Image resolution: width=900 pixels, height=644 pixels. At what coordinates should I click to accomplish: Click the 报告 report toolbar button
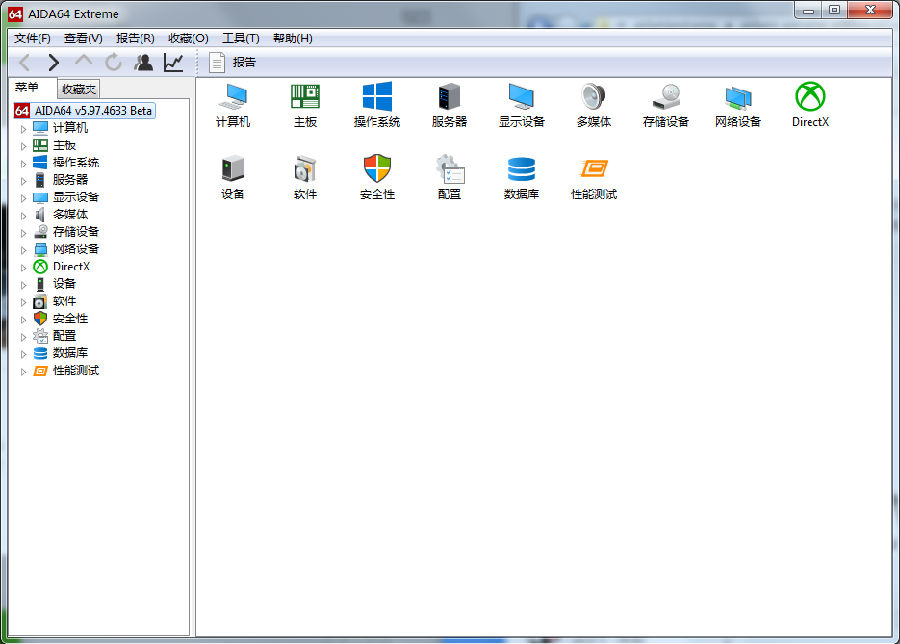(x=232, y=63)
